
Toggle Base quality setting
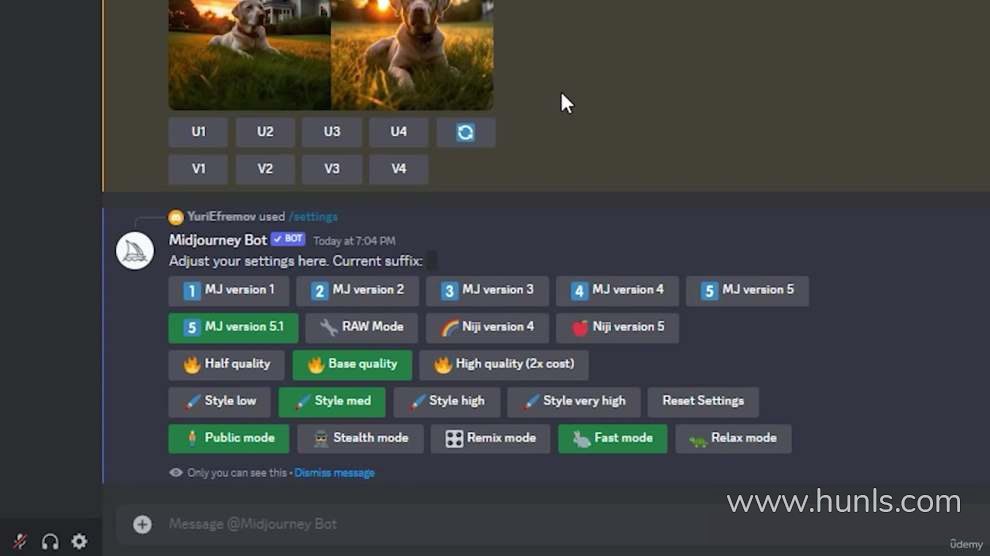(352, 365)
